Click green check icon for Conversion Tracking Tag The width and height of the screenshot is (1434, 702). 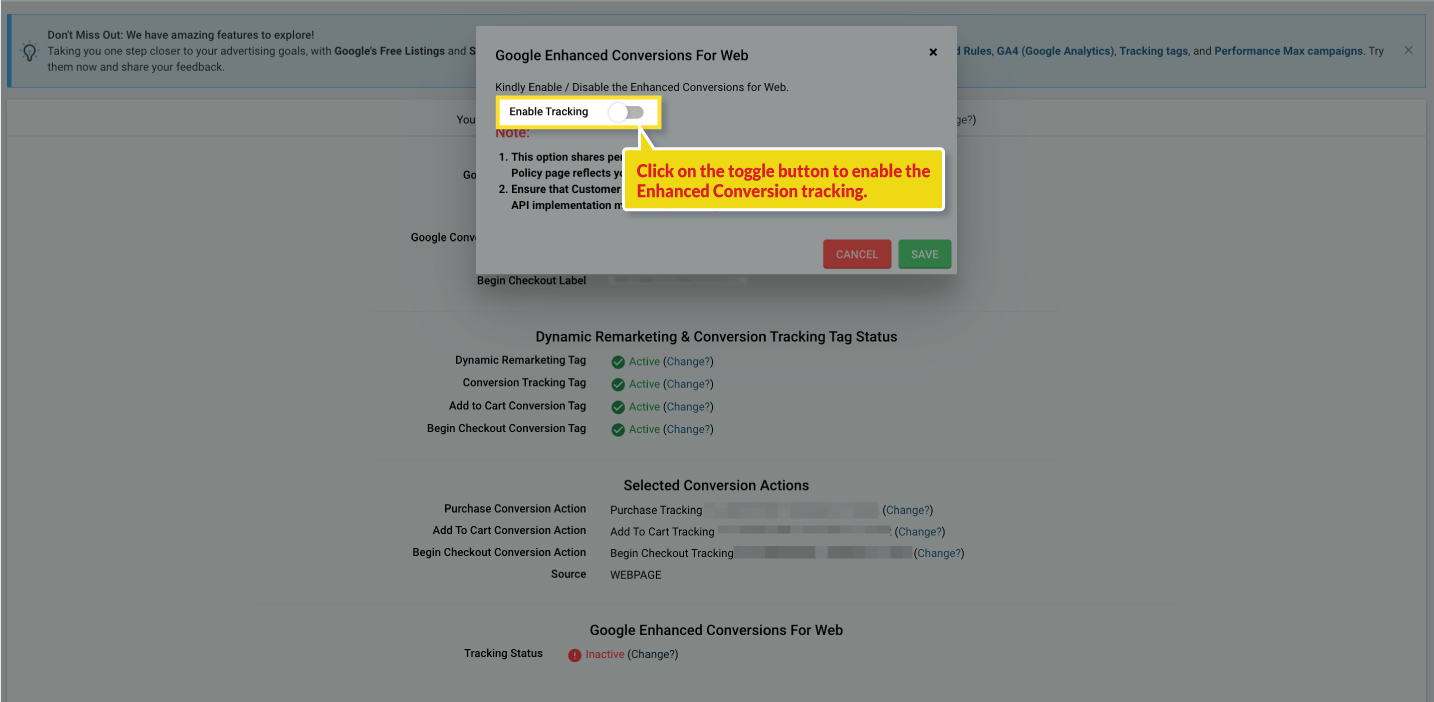coord(618,384)
